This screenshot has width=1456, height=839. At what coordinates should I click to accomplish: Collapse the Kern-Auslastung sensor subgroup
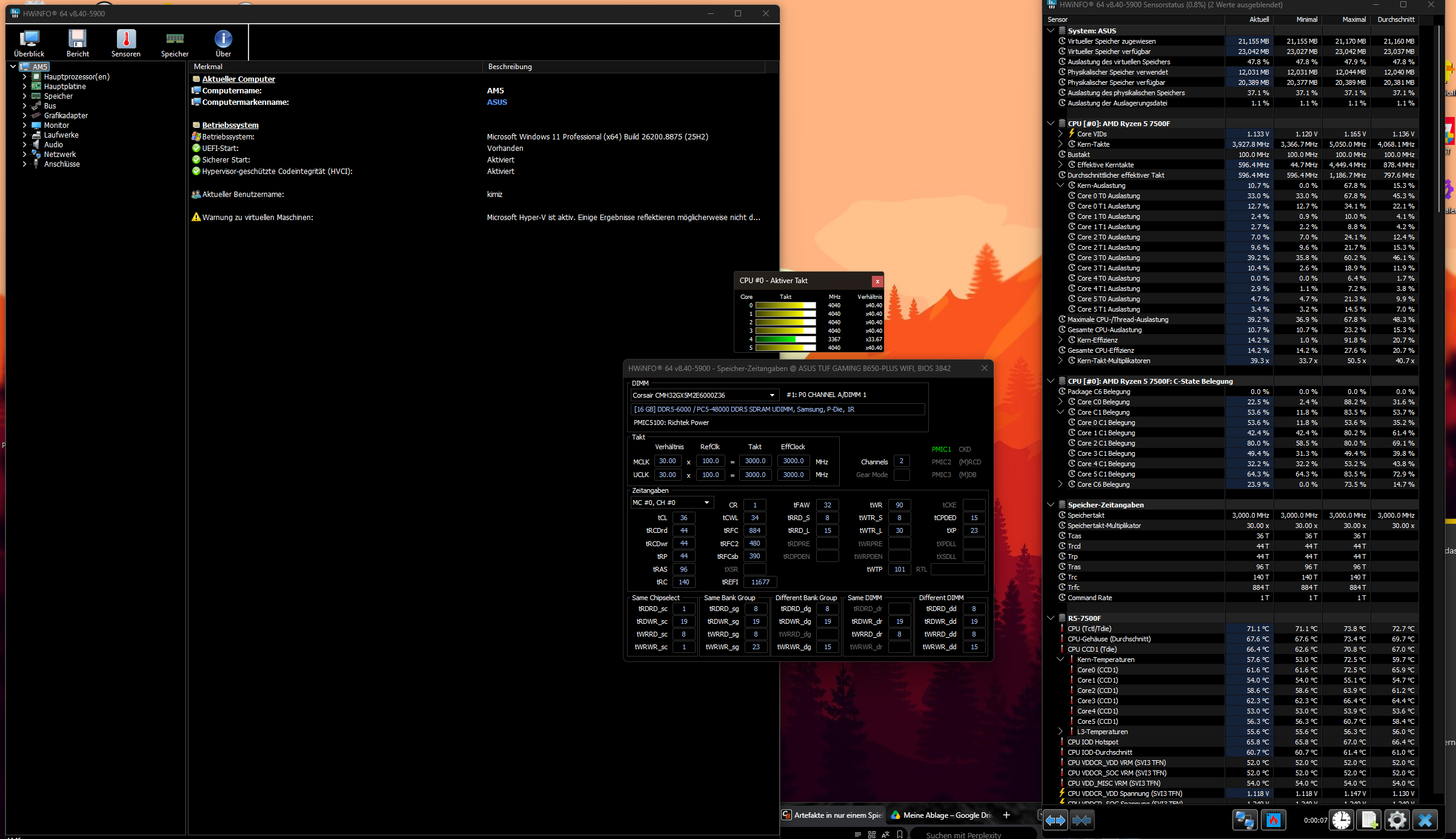click(1060, 186)
